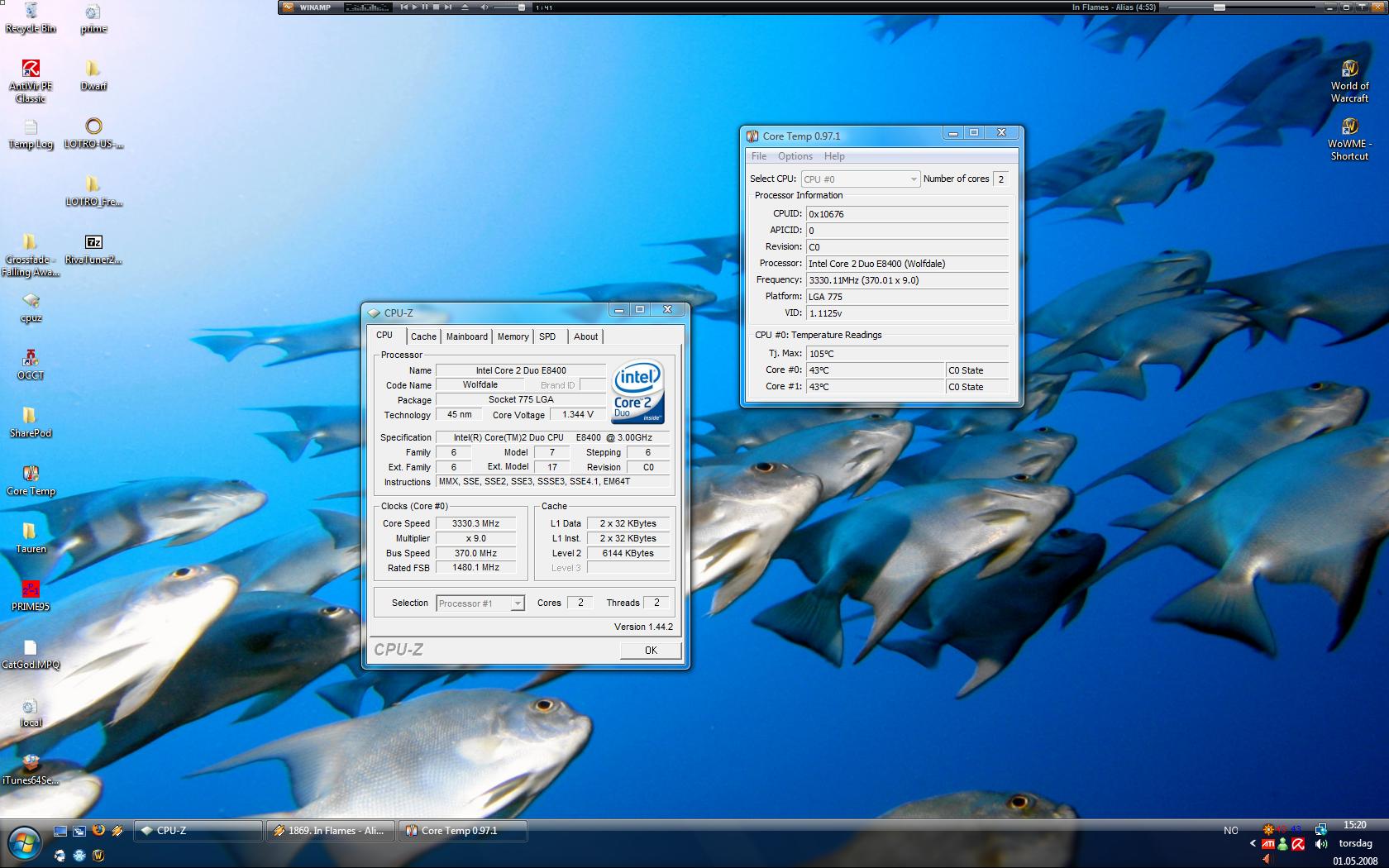Open the RivaTuner2 7z archive icon
The width and height of the screenshot is (1389, 868).
[x=93, y=249]
